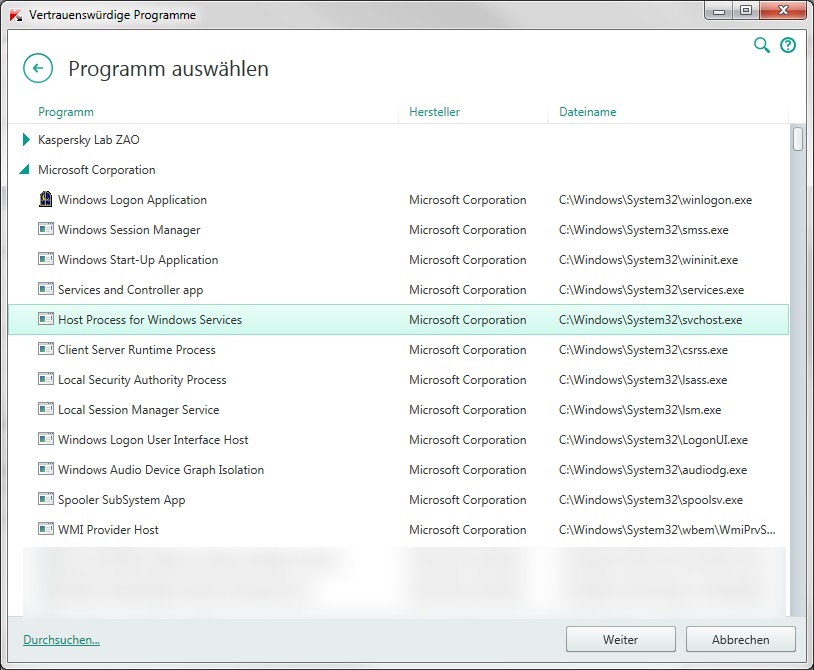Click the Abbrechen button
The image size is (814, 670).
click(x=741, y=639)
